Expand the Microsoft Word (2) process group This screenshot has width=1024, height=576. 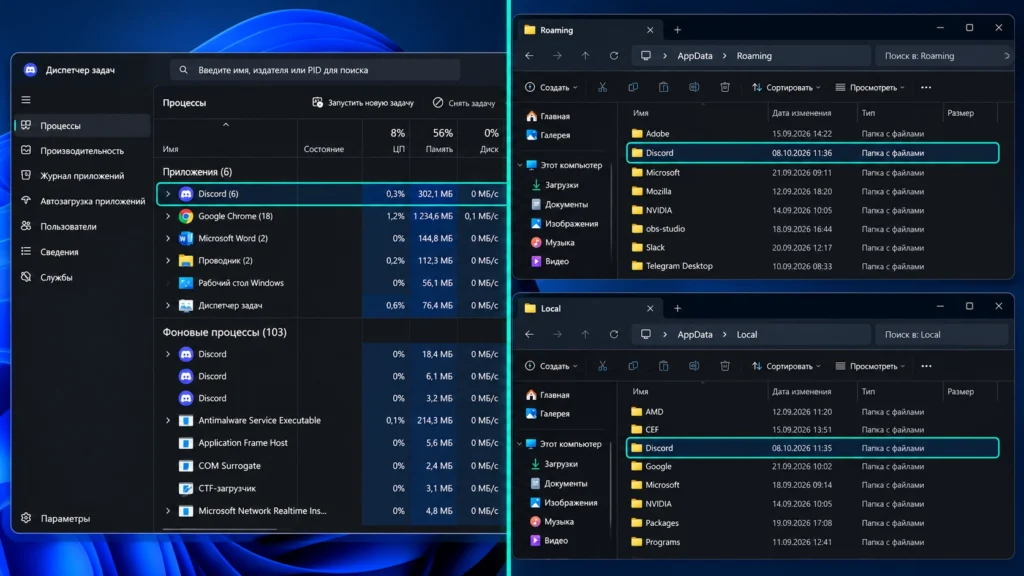point(168,238)
